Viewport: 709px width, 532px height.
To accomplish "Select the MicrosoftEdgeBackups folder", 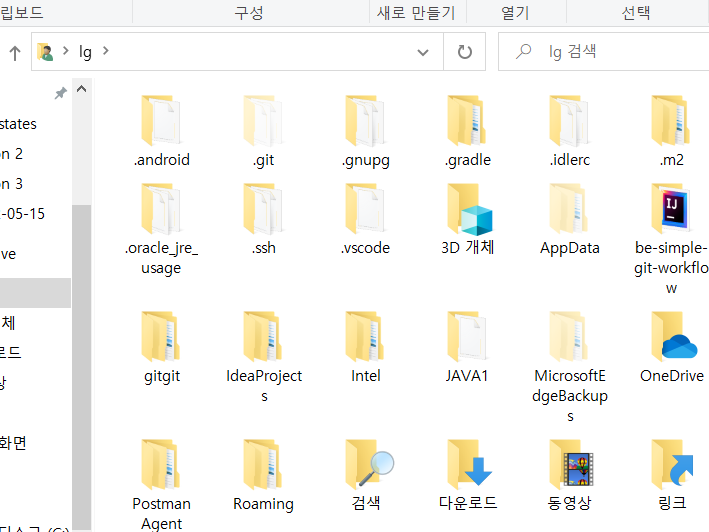I will click(570, 367).
